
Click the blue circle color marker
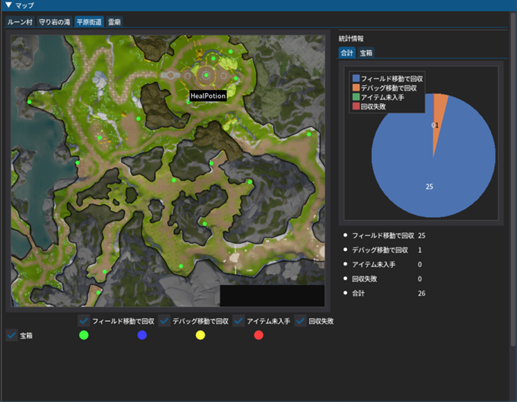click(x=142, y=335)
